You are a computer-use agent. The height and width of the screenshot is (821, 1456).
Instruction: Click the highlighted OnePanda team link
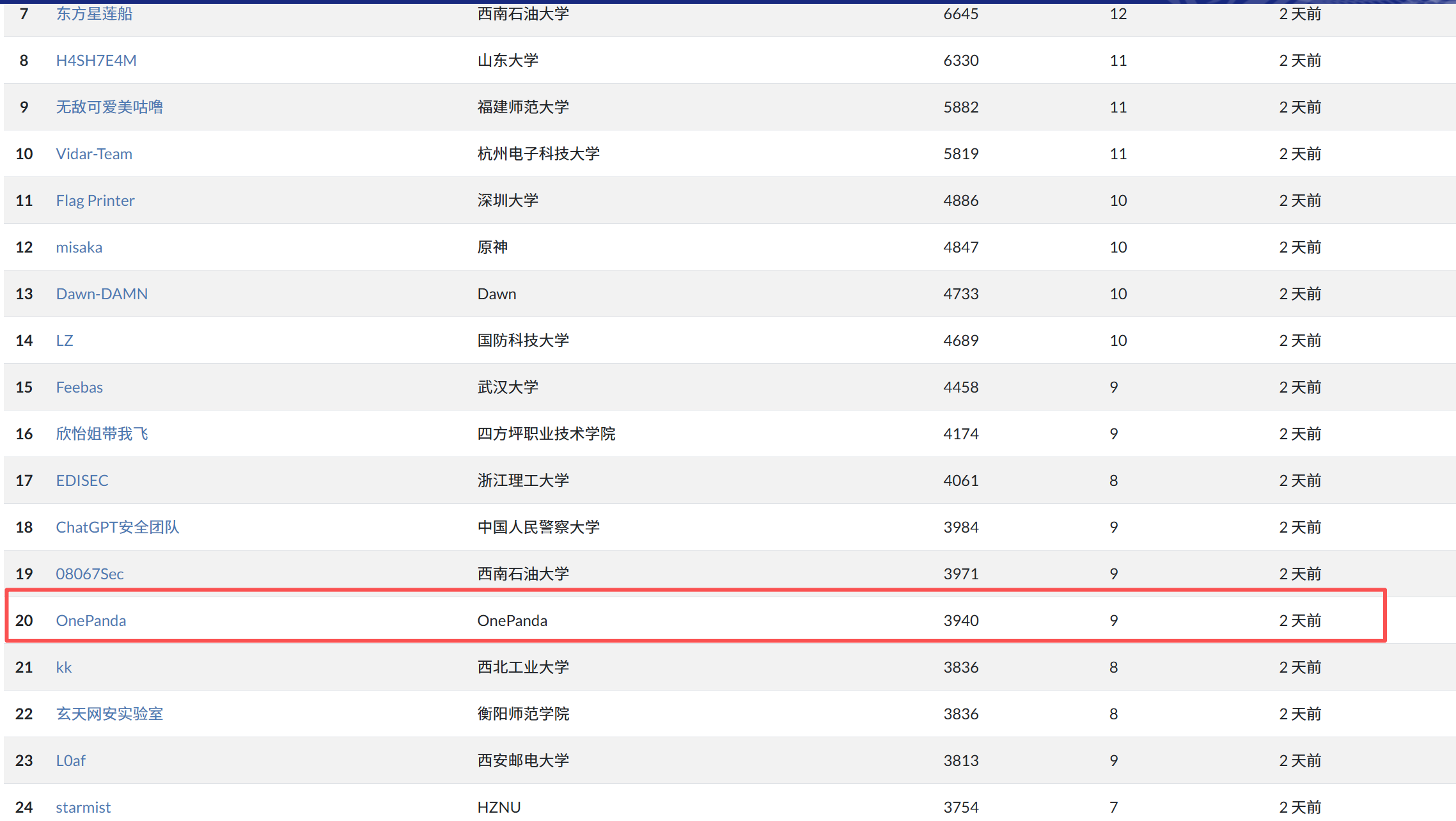pyautogui.click(x=91, y=621)
